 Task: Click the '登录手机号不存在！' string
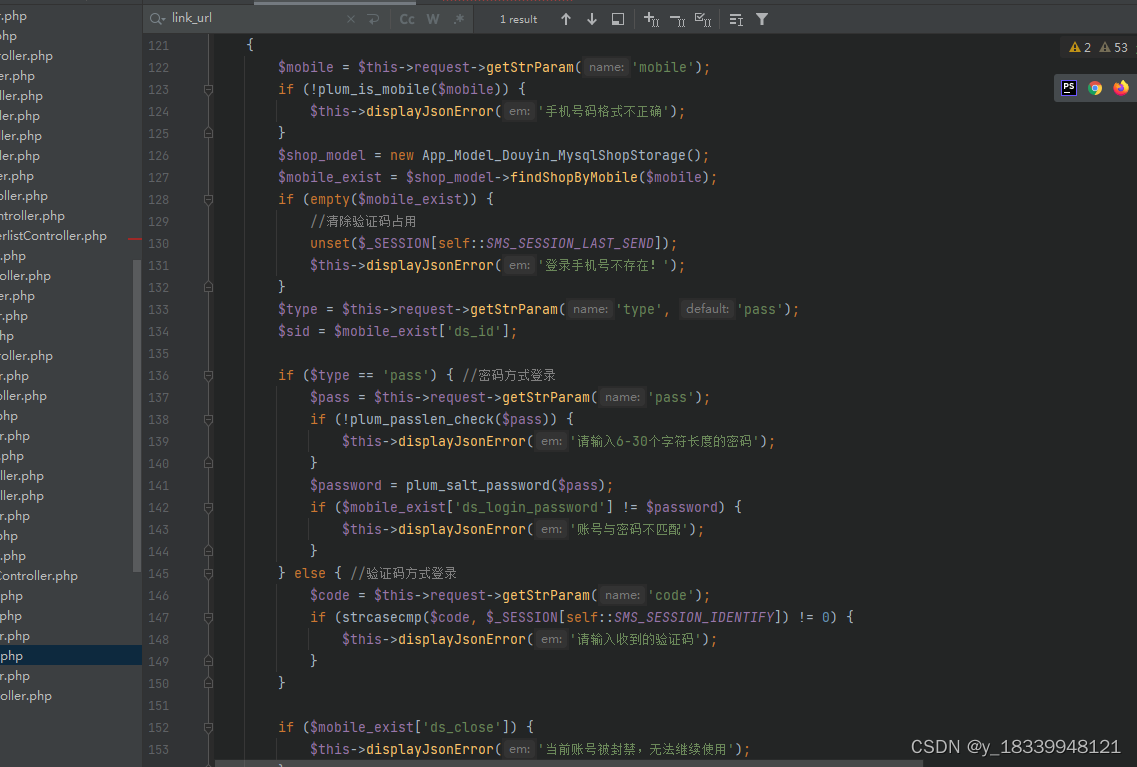click(x=603, y=265)
